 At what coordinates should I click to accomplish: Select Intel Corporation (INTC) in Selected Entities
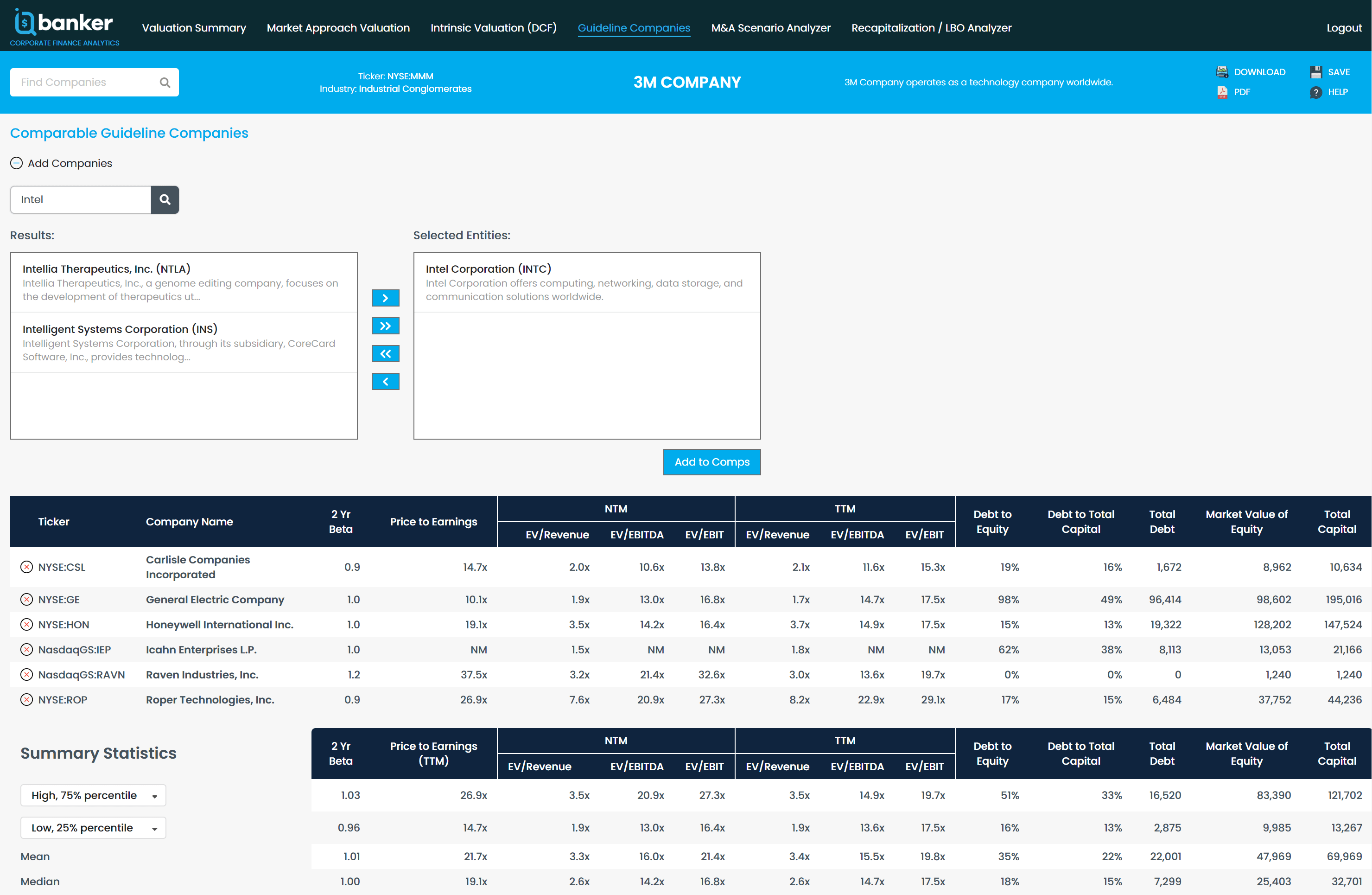587,282
